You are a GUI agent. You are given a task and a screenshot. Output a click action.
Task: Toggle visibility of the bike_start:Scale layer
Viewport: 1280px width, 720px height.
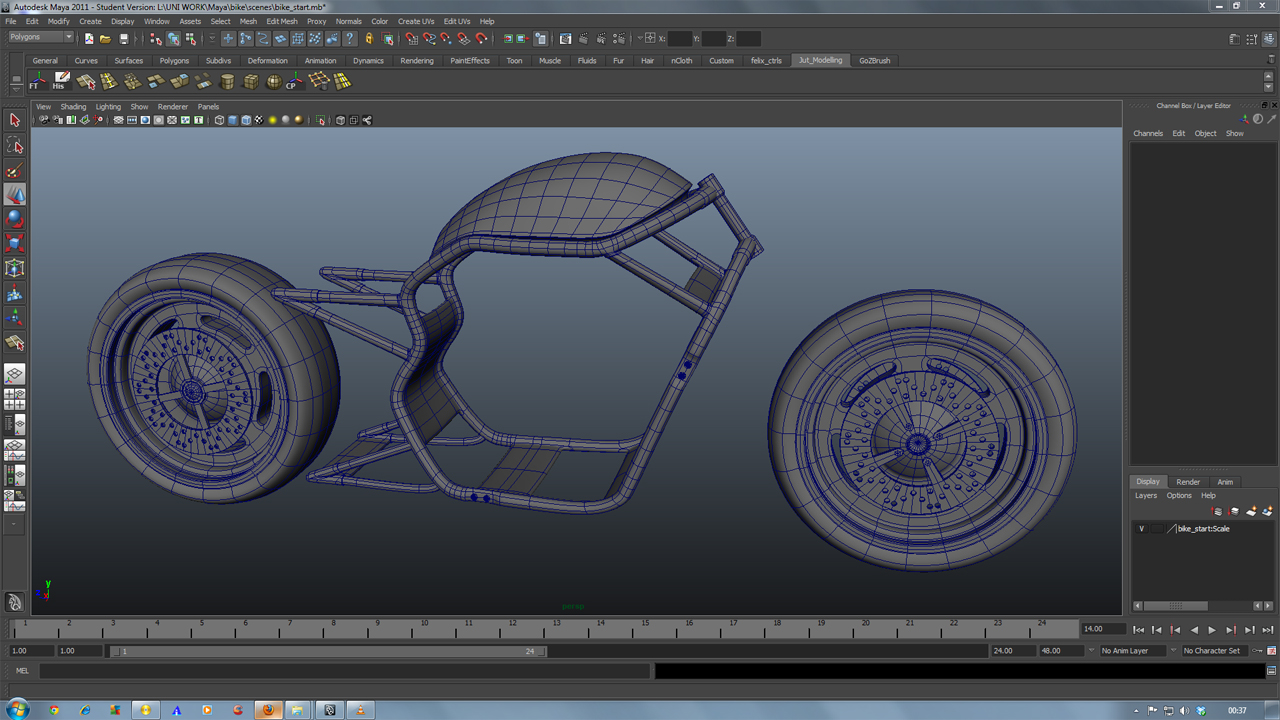(1140, 528)
